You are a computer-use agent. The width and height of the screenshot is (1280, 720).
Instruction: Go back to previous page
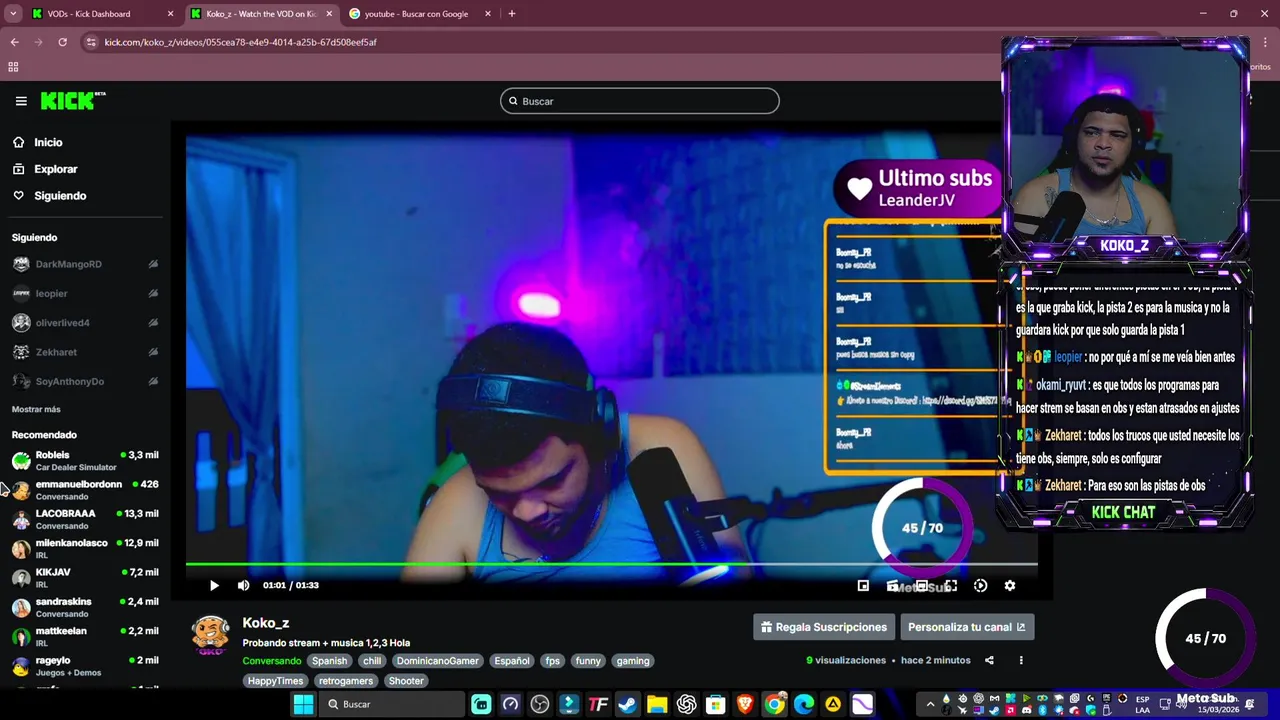(14, 42)
